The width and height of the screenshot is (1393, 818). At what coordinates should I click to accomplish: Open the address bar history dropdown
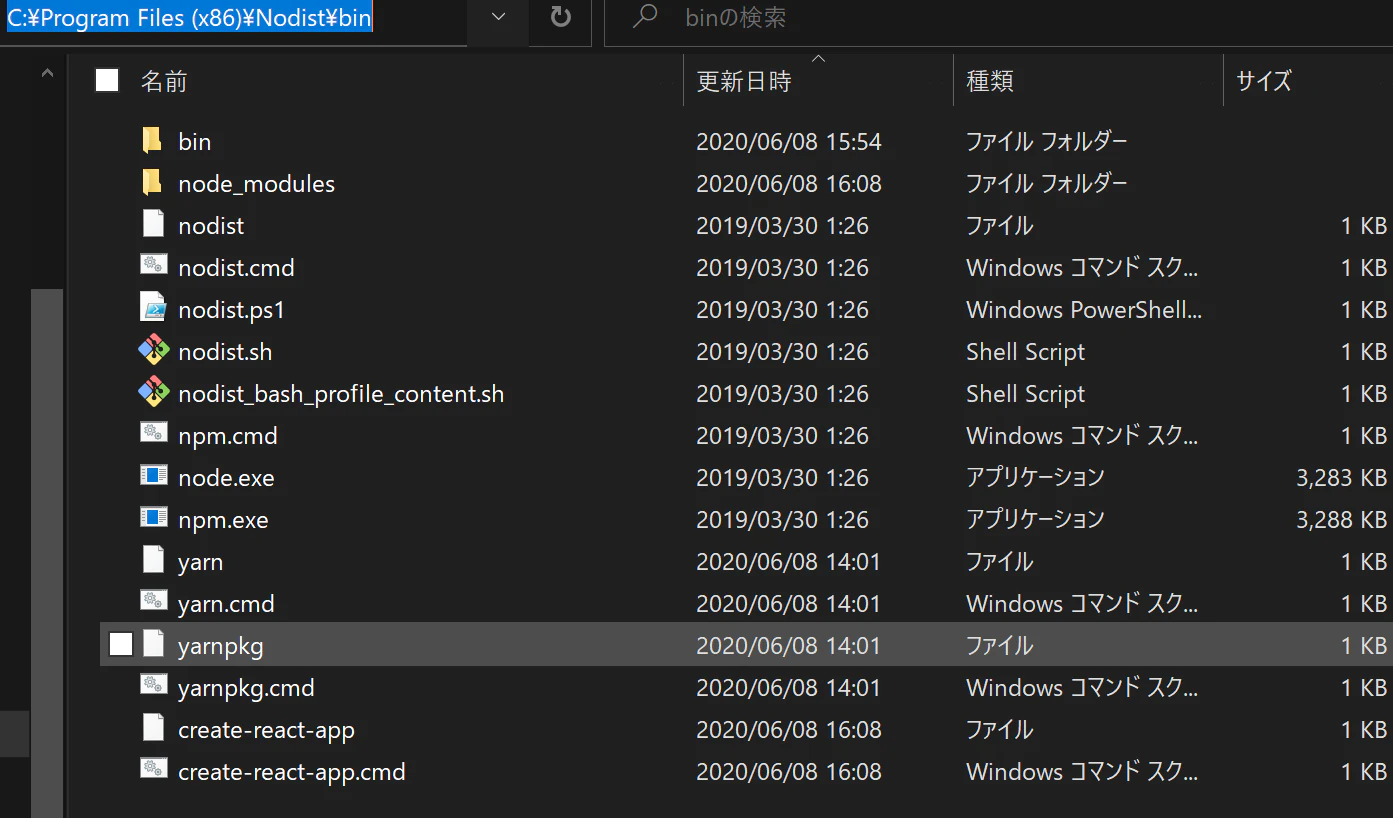[x=499, y=17]
